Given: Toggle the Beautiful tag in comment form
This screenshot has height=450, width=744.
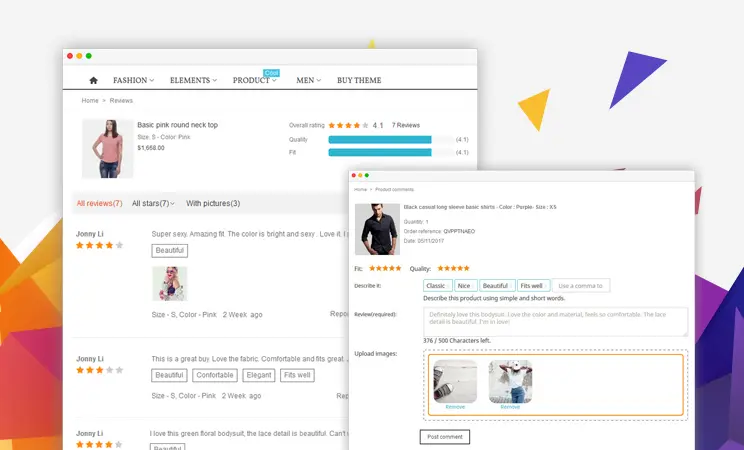Looking at the screenshot, I should [x=496, y=286].
